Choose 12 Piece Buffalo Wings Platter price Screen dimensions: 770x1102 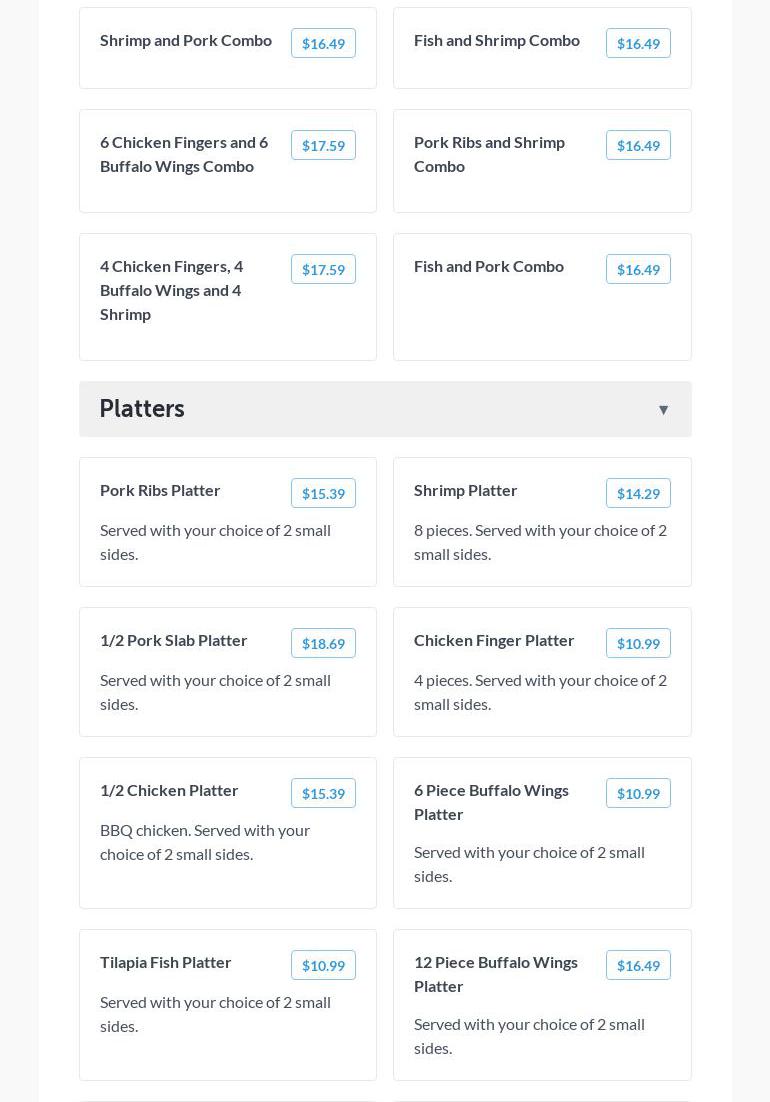638,965
